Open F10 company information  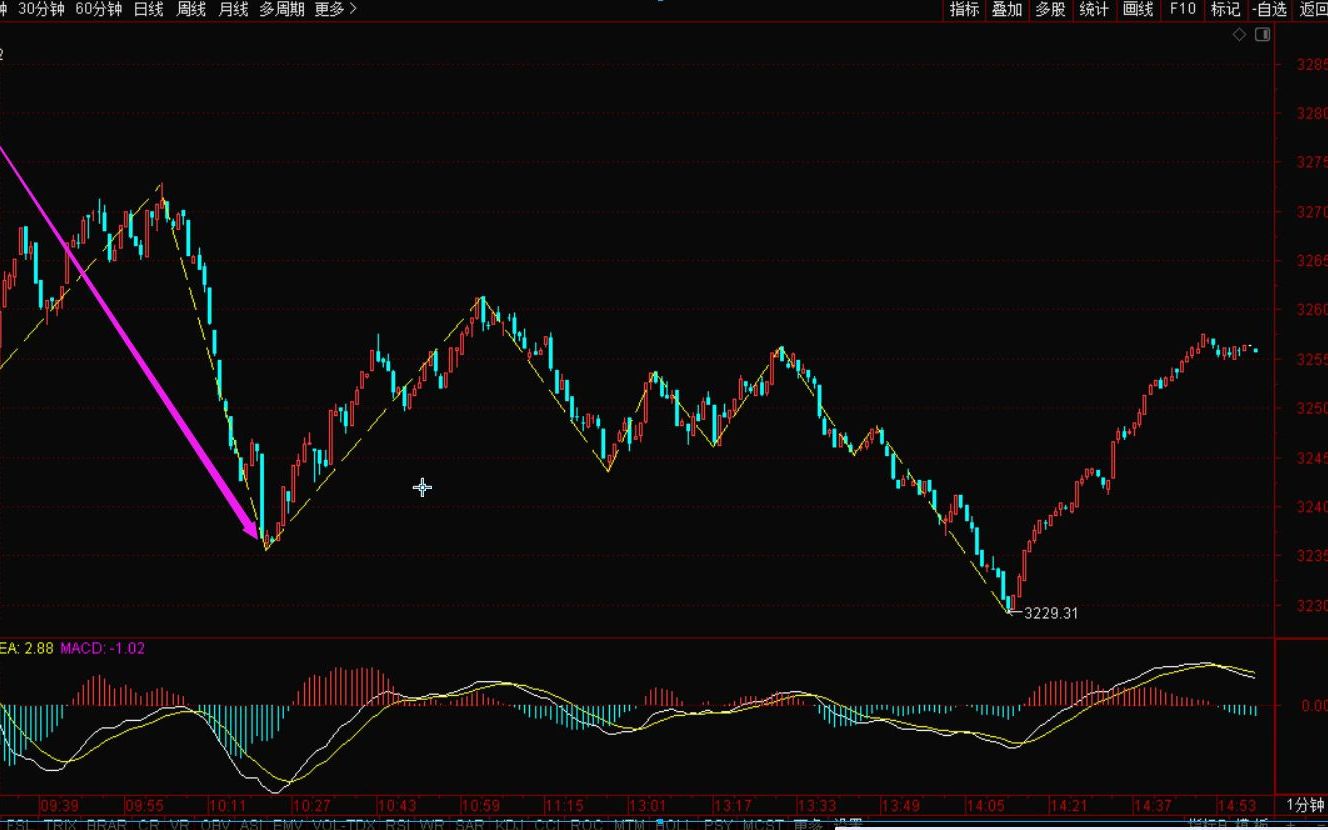coord(1182,9)
